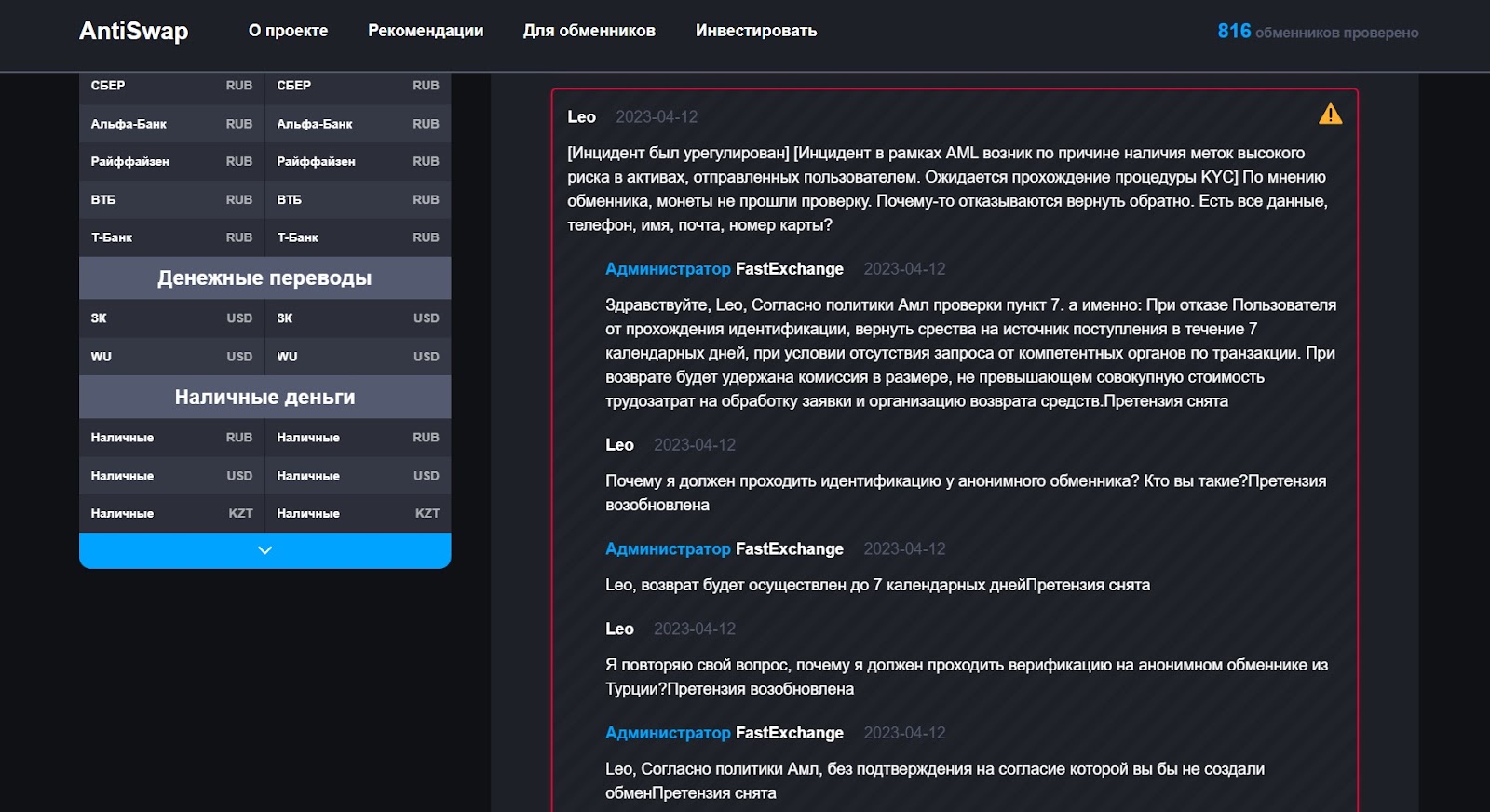Click the last Администратор FastExchange reply header

click(724, 733)
